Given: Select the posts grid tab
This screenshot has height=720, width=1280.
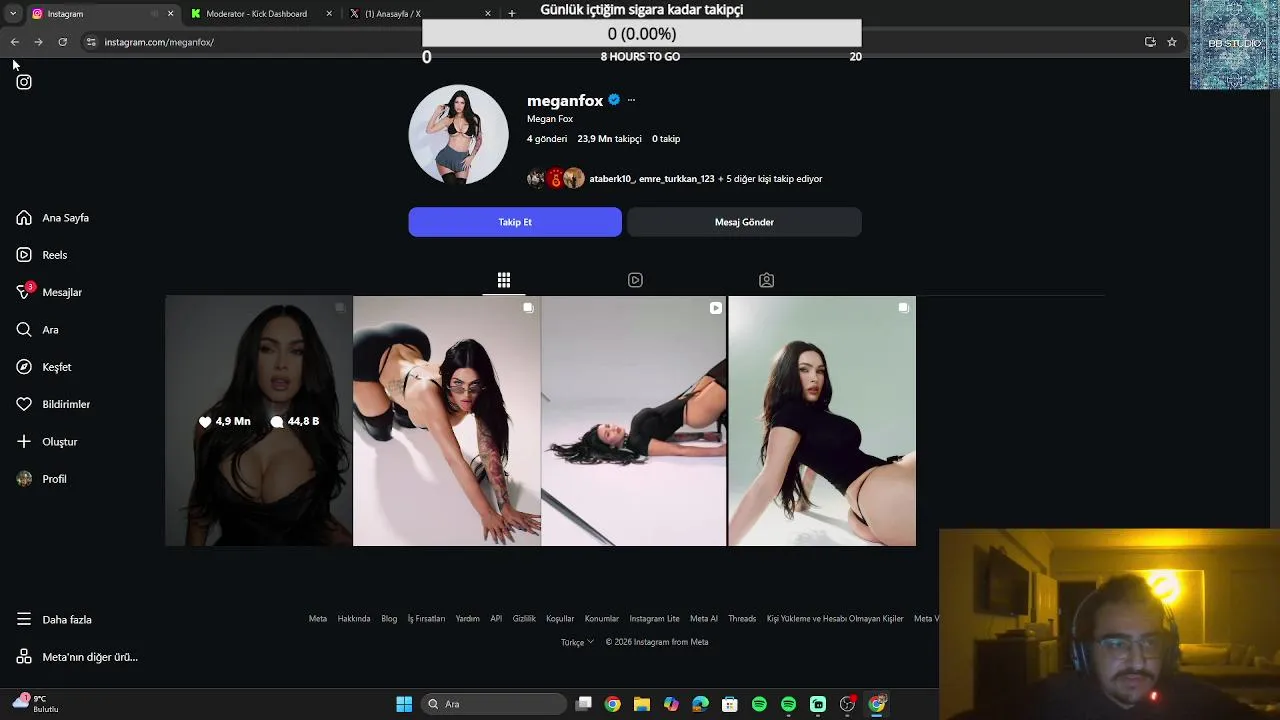Looking at the screenshot, I should pyautogui.click(x=504, y=280).
